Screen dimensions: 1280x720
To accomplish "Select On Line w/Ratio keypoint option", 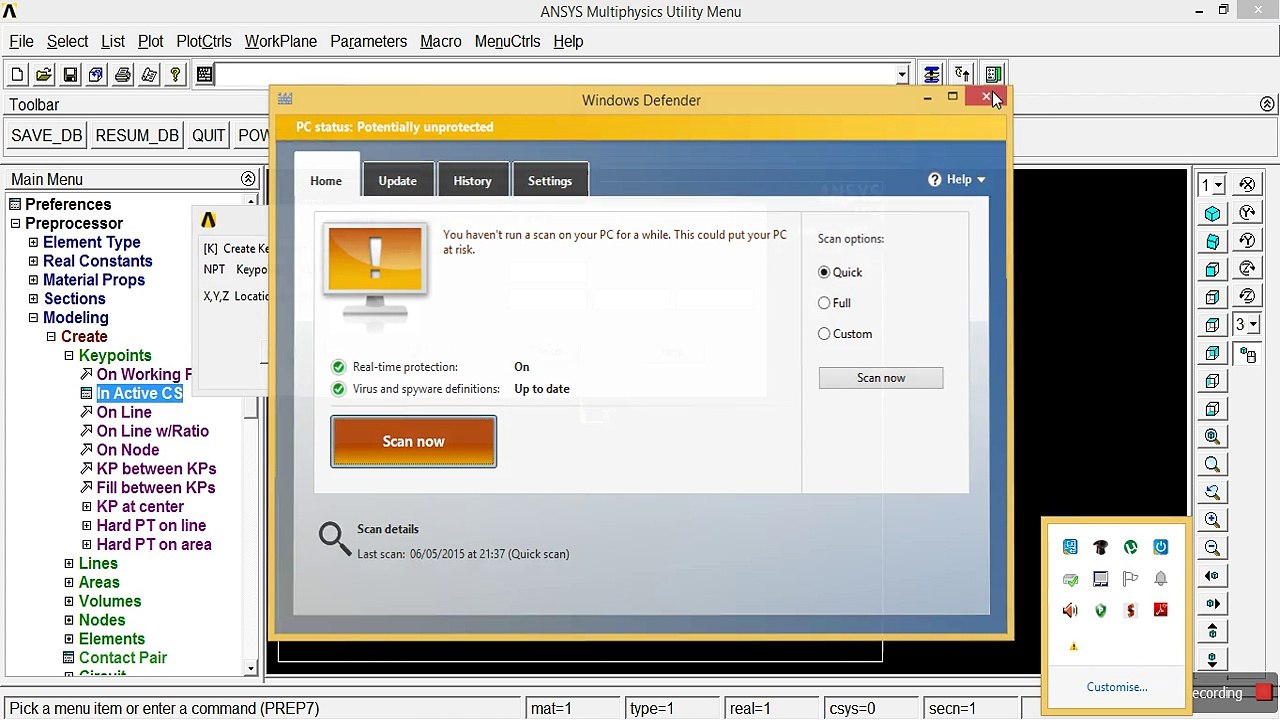I will click(153, 431).
